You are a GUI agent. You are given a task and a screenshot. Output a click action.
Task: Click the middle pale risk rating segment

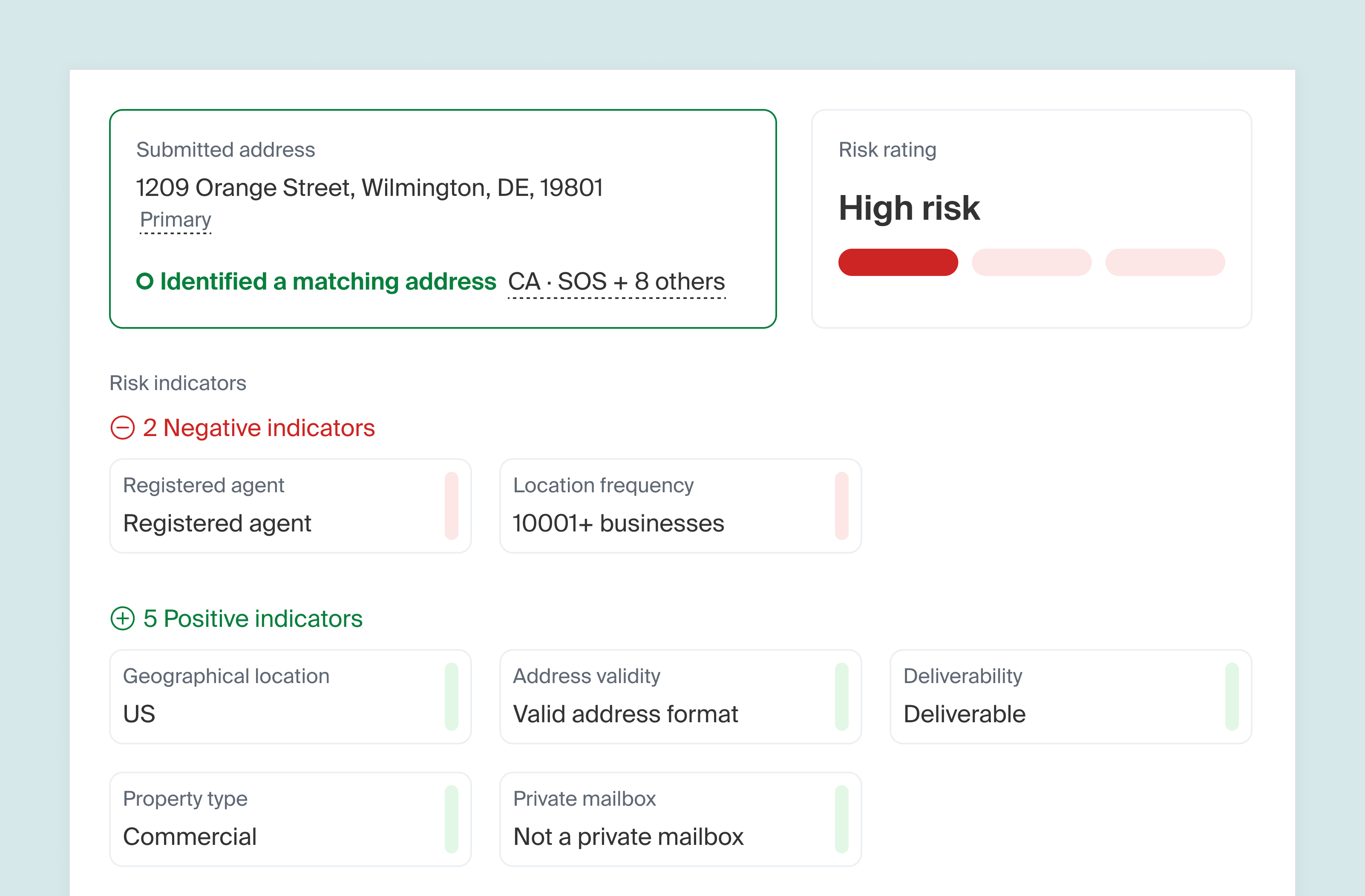tap(1031, 263)
